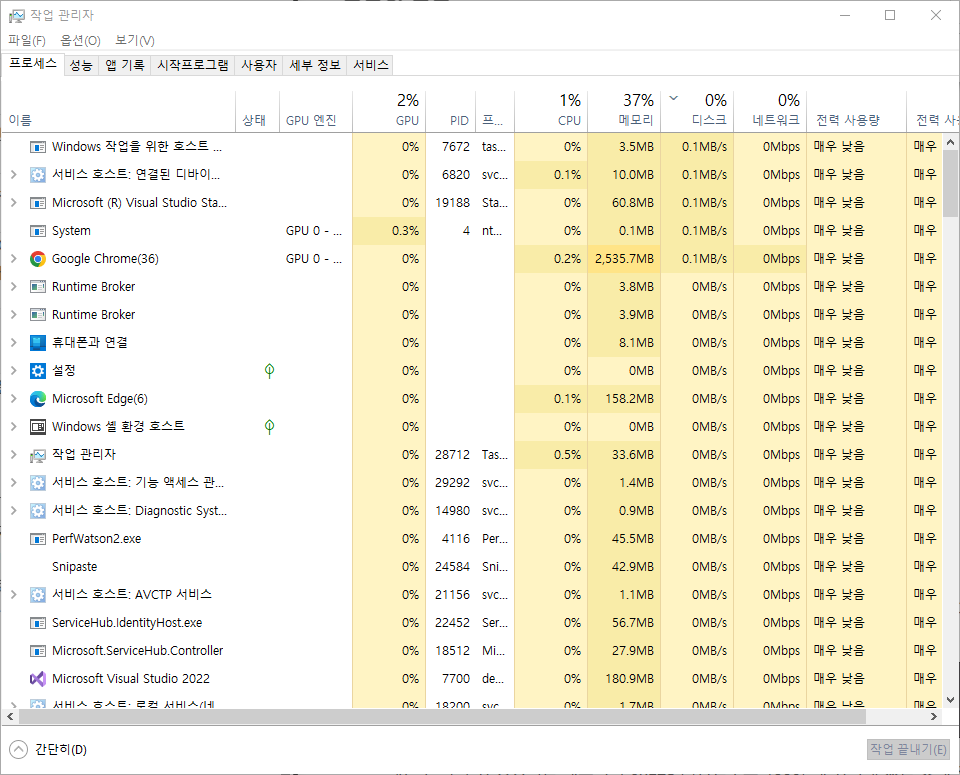The height and width of the screenshot is (775, 960).
Task: Click the 간단히 collapse arrow icon
Action: tap(18, 749)
